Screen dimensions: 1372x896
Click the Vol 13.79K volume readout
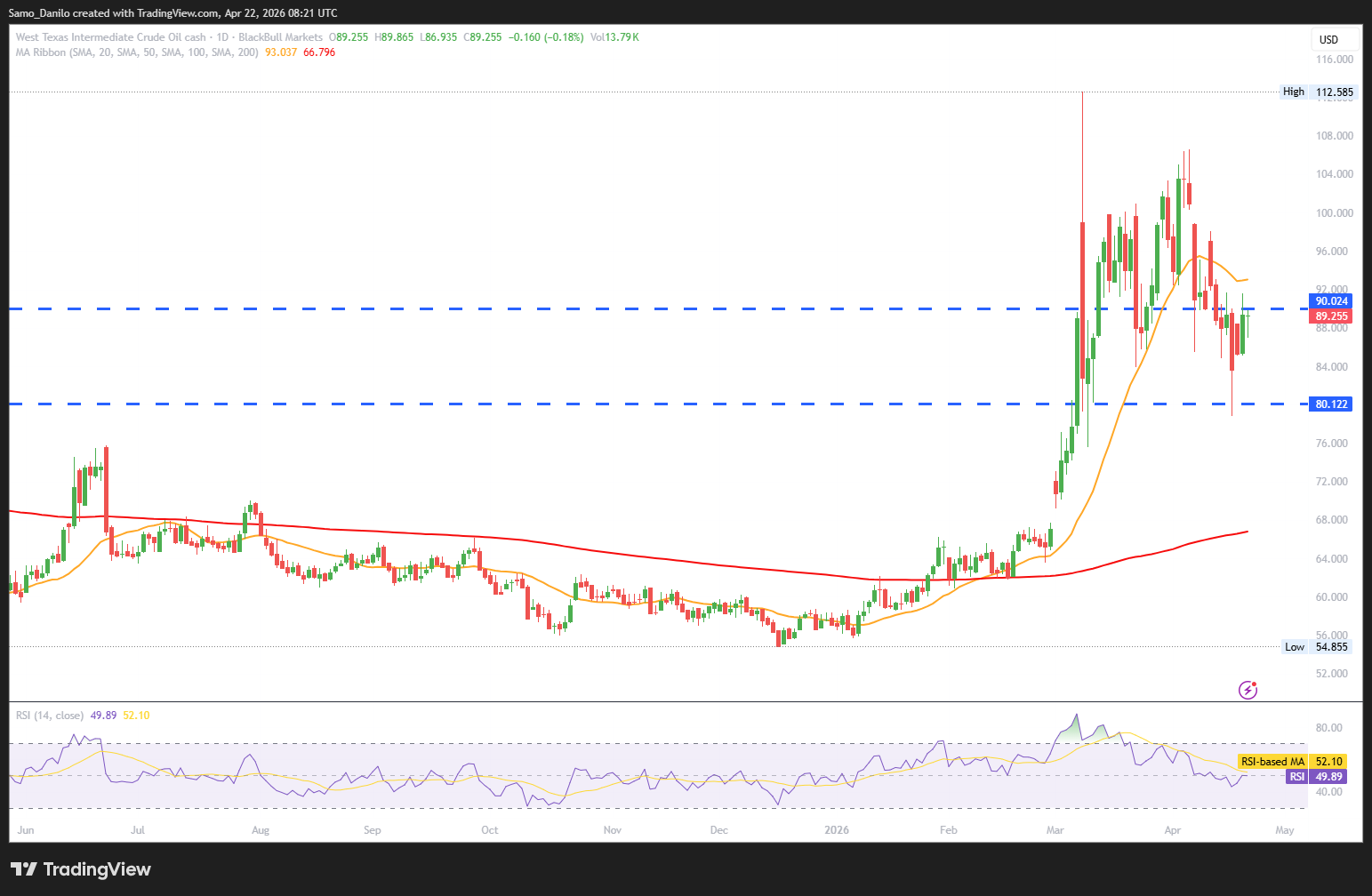(x=614, y=37)
